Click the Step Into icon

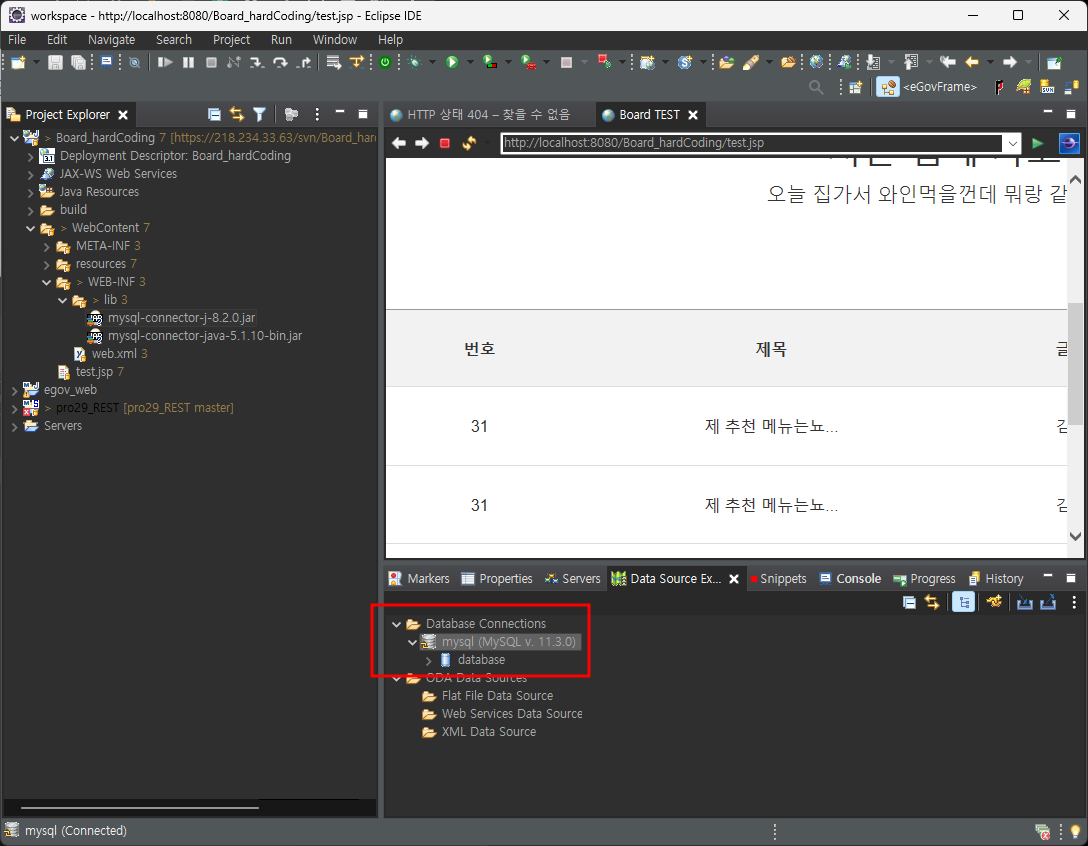tap(257, 62)
